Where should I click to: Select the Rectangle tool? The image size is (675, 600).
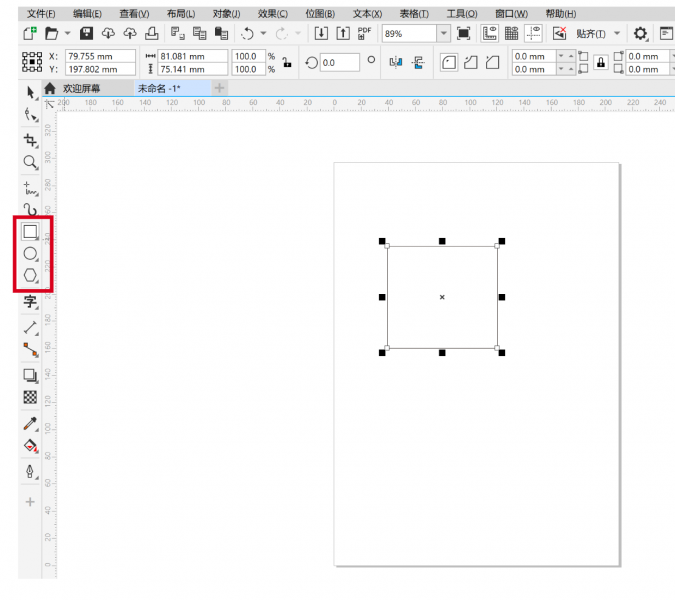[x=30, y=232]
